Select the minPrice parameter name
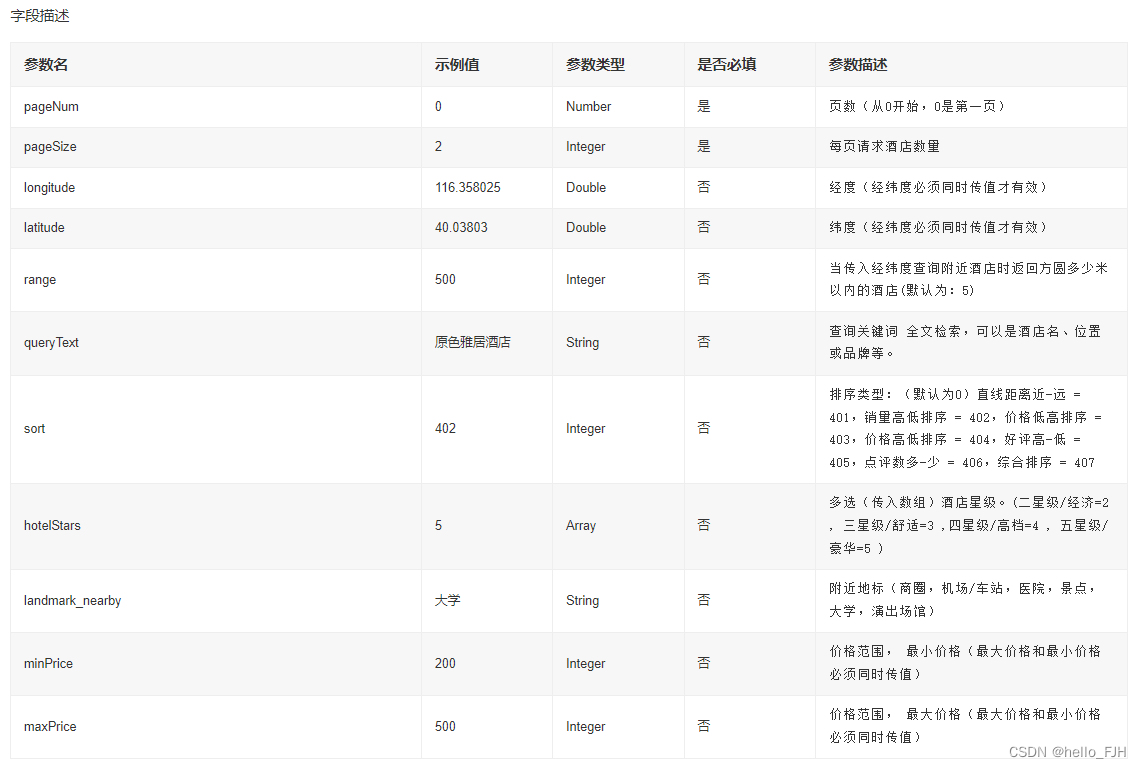Image resolution: width=1141 pixels, height=768 pixels. click(49, 664)
